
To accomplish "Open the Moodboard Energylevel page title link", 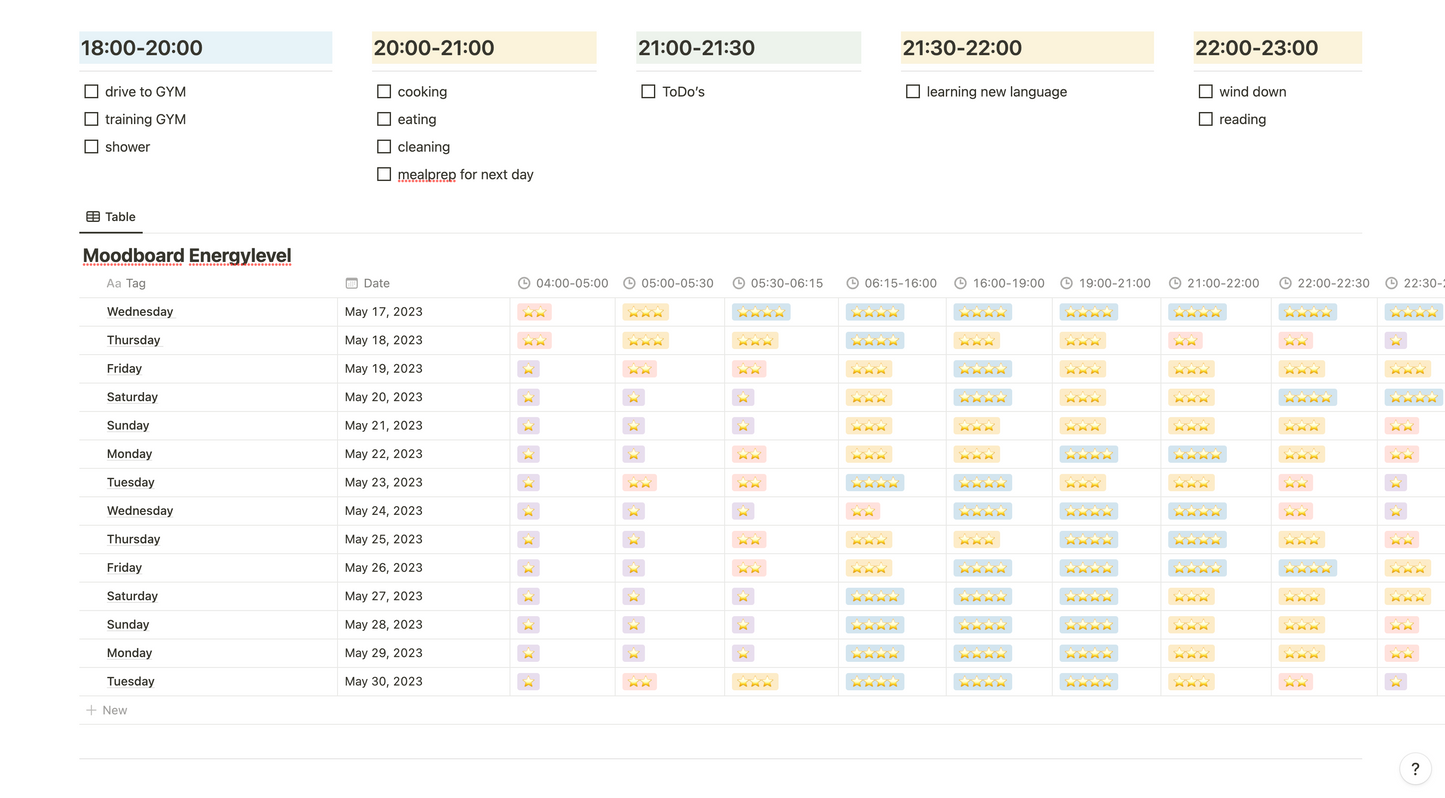I will coord(186,255).
